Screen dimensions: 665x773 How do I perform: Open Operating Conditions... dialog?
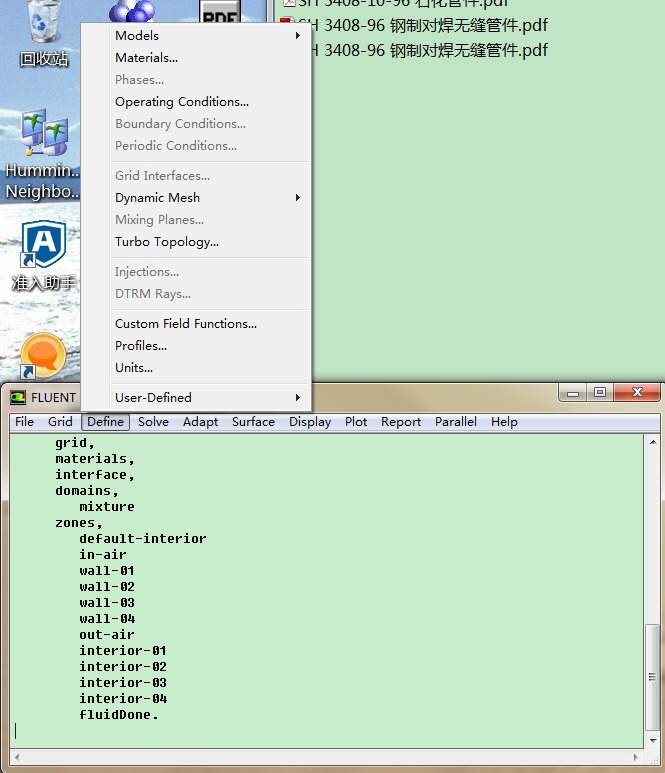point(196,102)
